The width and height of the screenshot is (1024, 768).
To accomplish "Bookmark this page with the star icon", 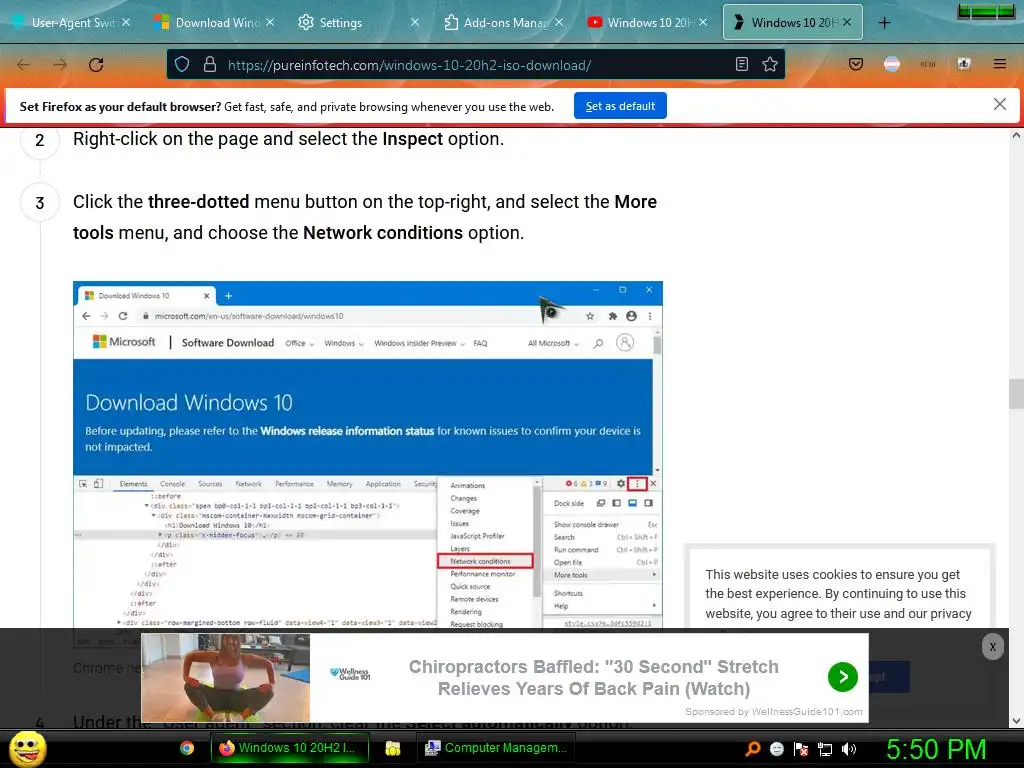I will click(770, 64).
